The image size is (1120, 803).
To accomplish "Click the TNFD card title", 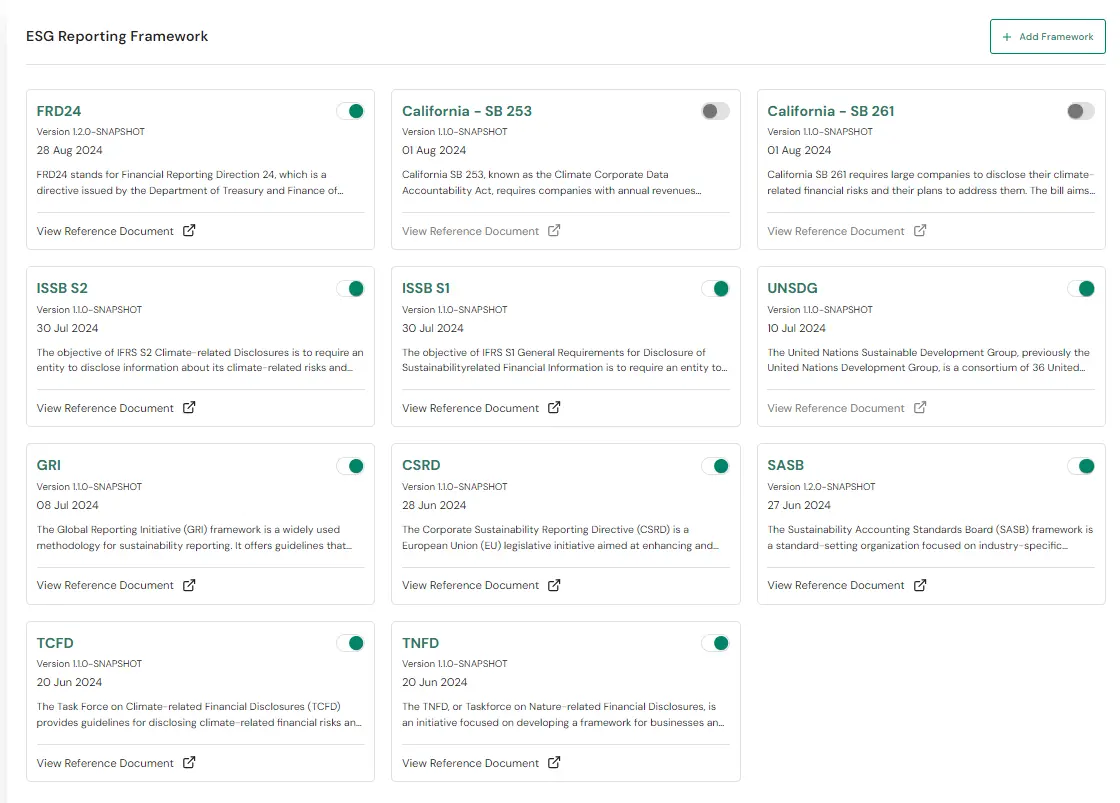I will [x=420, y=643].
